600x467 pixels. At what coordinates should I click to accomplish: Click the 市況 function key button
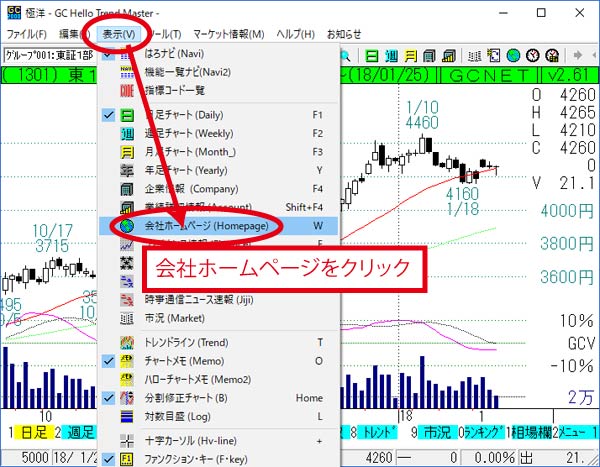[x=437, y=433]
